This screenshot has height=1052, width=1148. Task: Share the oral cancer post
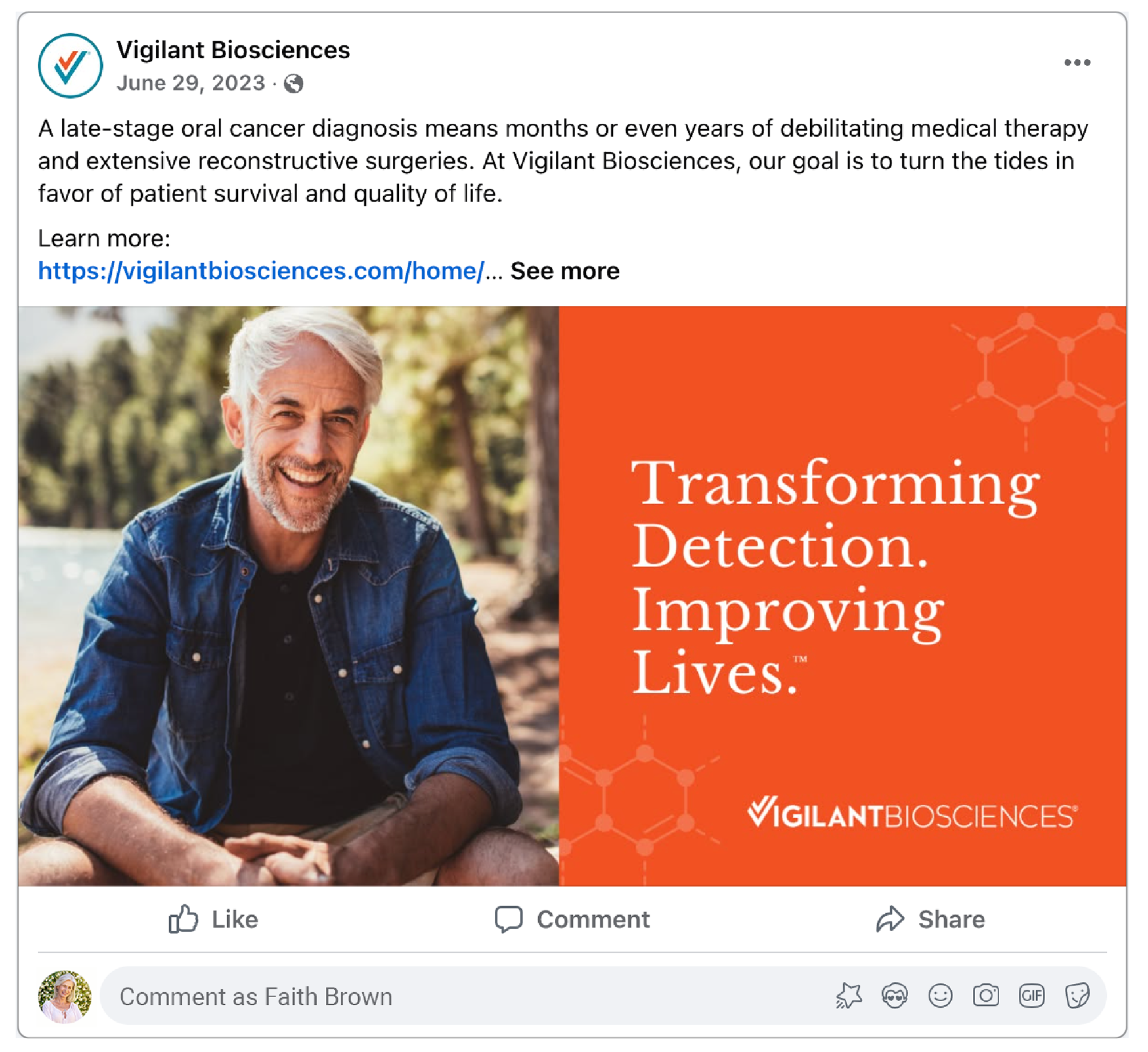click(930, 919)
